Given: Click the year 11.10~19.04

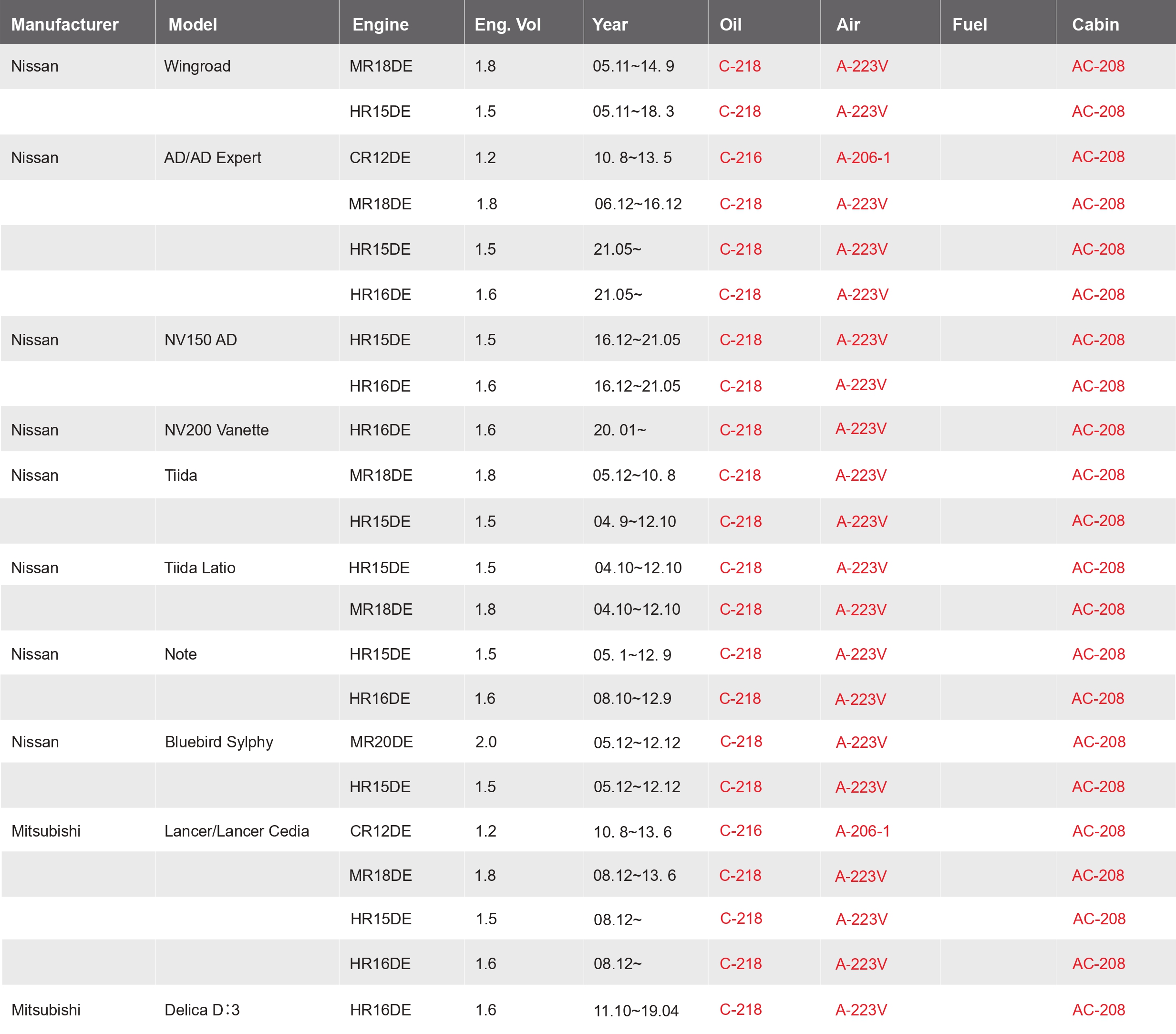Looking at the screenshot, I should coord(636,1011).
